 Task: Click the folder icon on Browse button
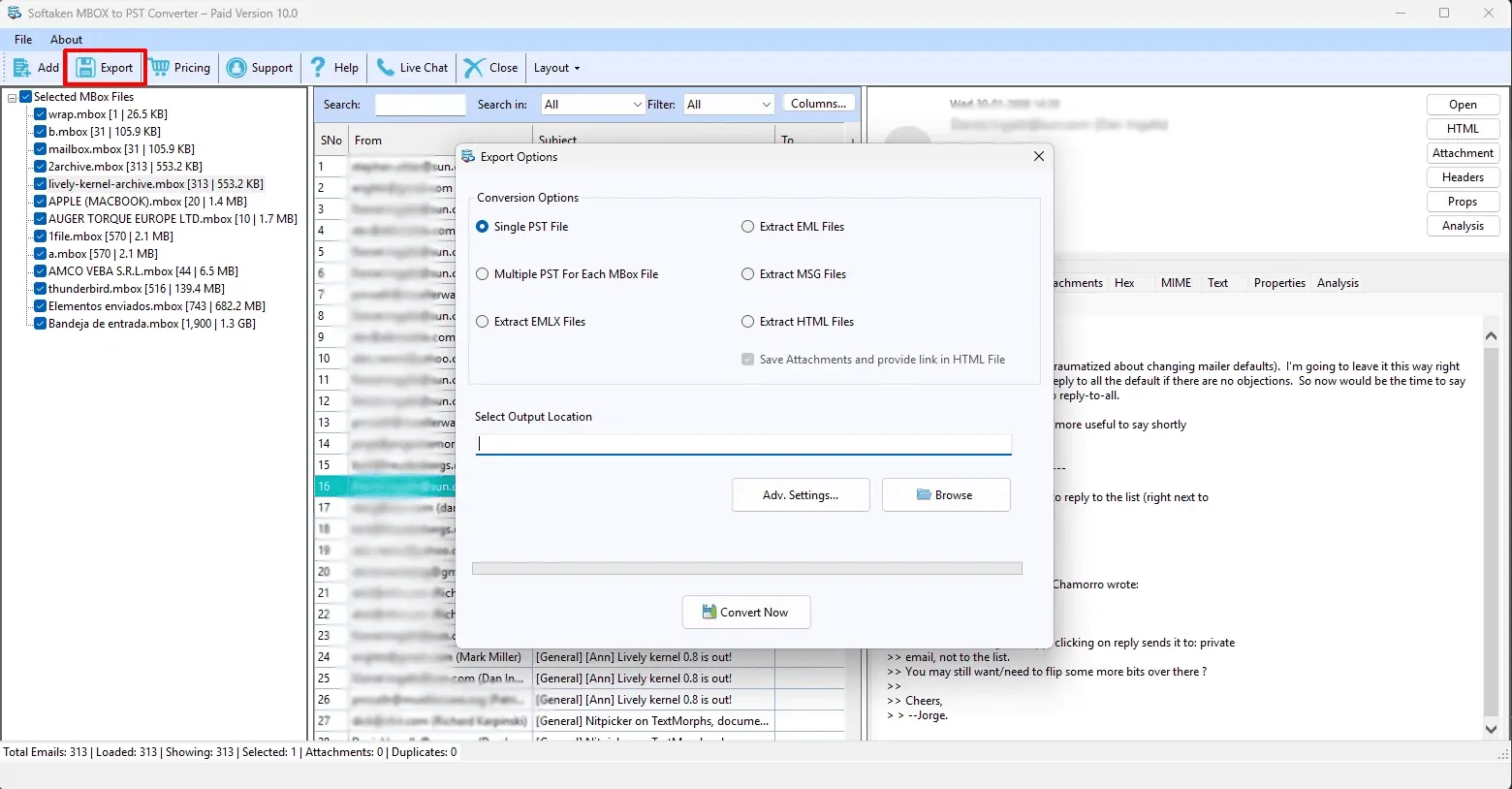tap(924, 495)
